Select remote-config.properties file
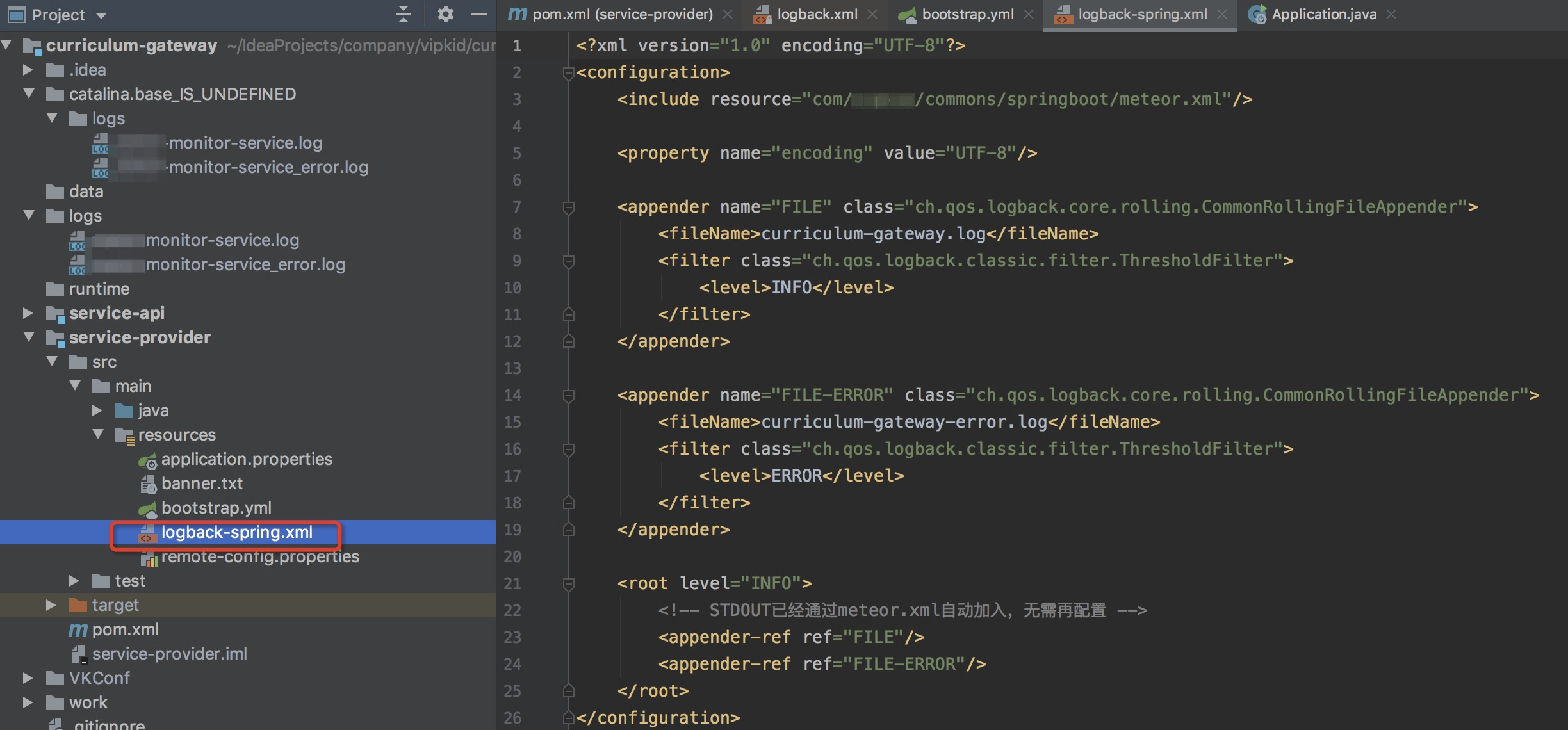Viewport: 1568px width, 730px height. click(260, 556)
